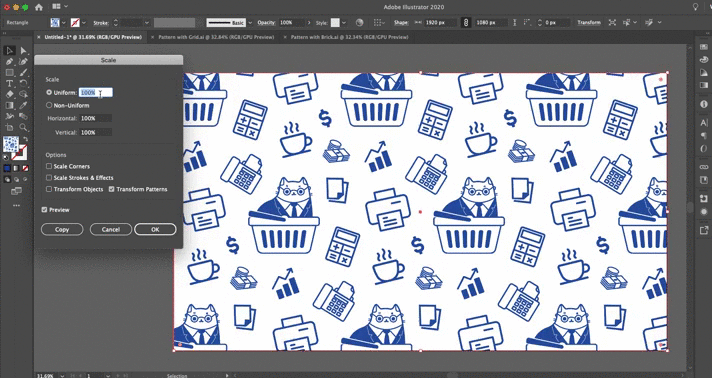This screenshot has width=712, height=378.
Task: Click the pattern fill swatch in toolbar
Action: [11, 144]
